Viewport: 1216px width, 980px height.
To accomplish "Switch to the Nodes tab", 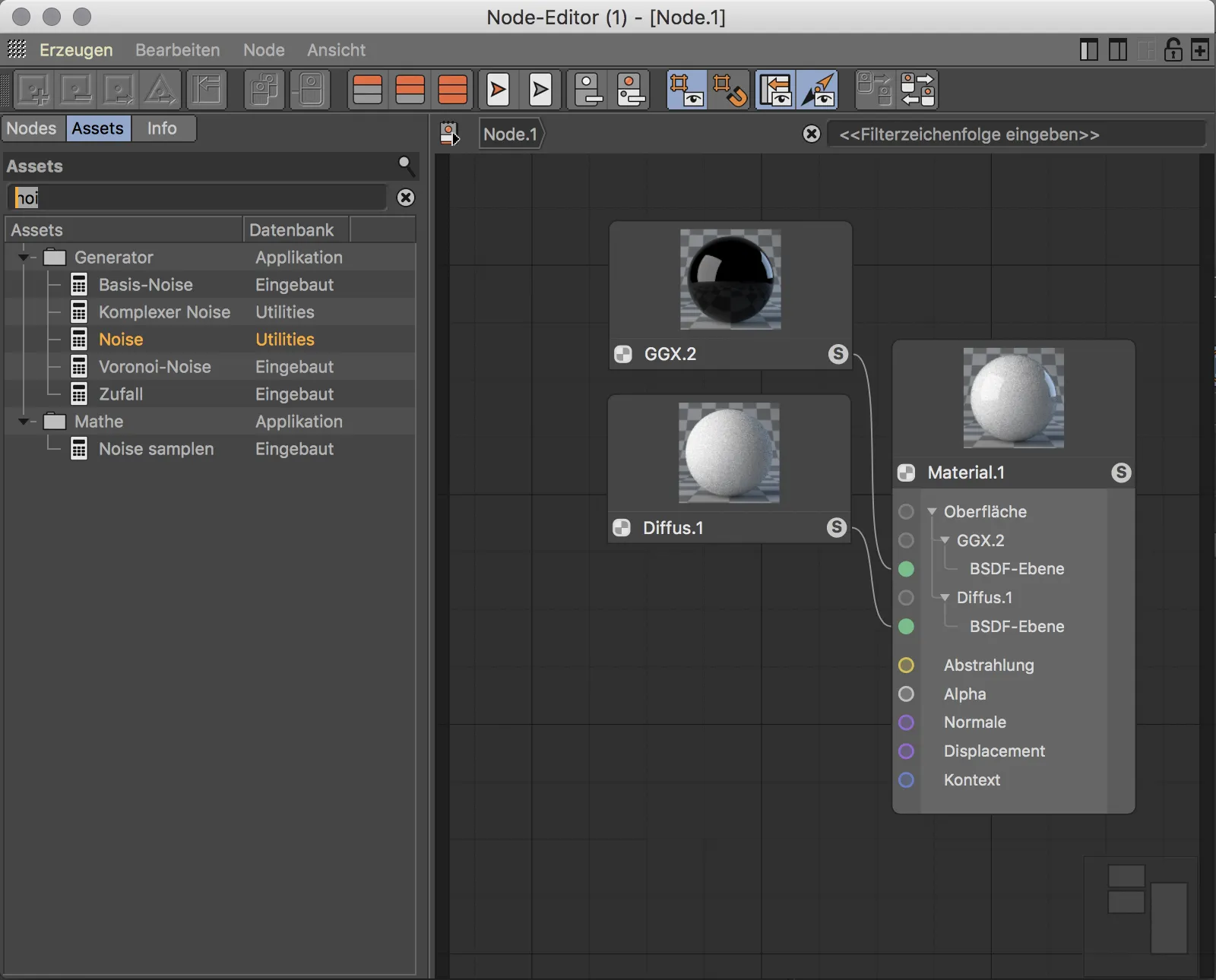I will pos(32,128).
